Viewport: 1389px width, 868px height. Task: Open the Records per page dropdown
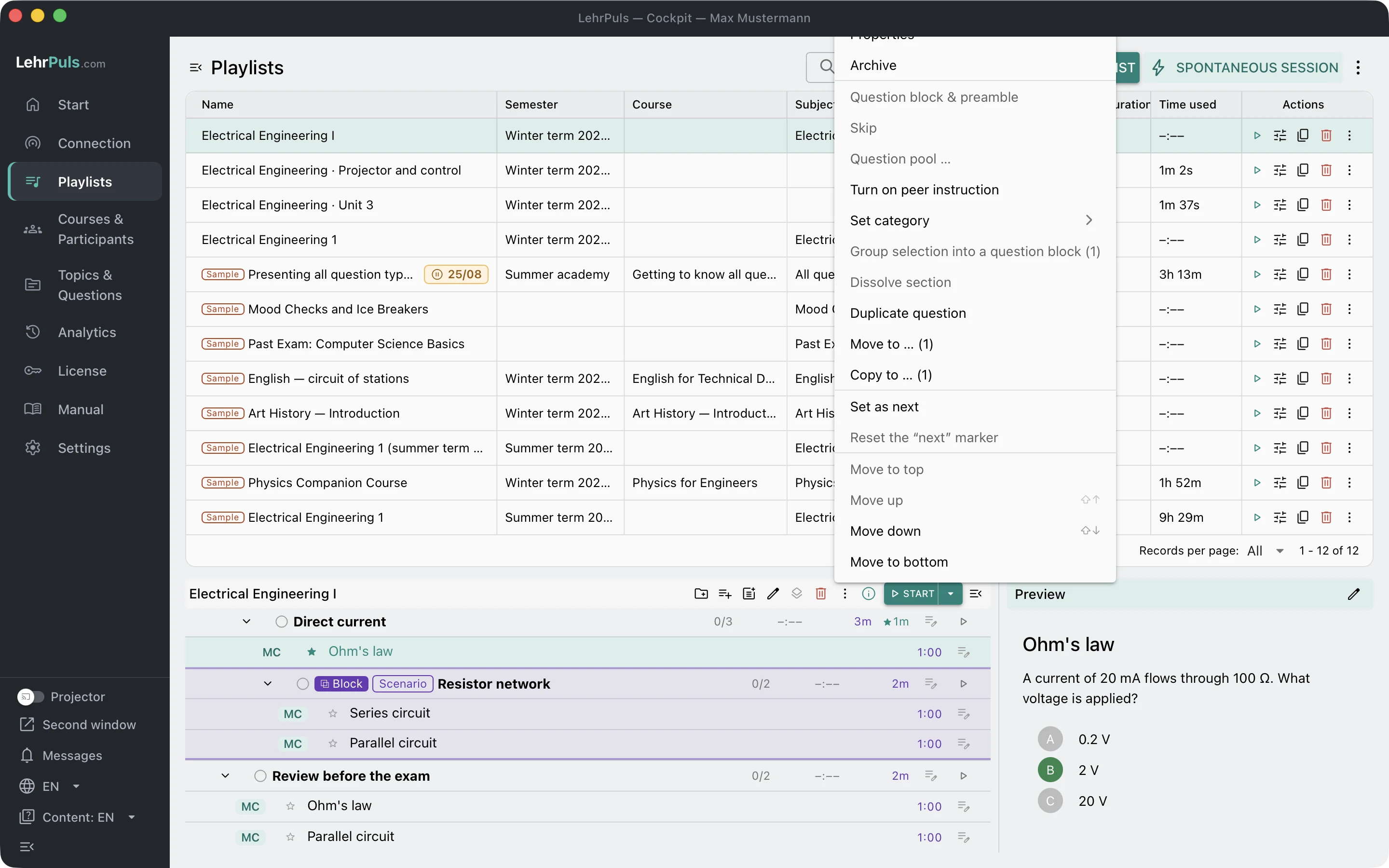point(1266,551)
